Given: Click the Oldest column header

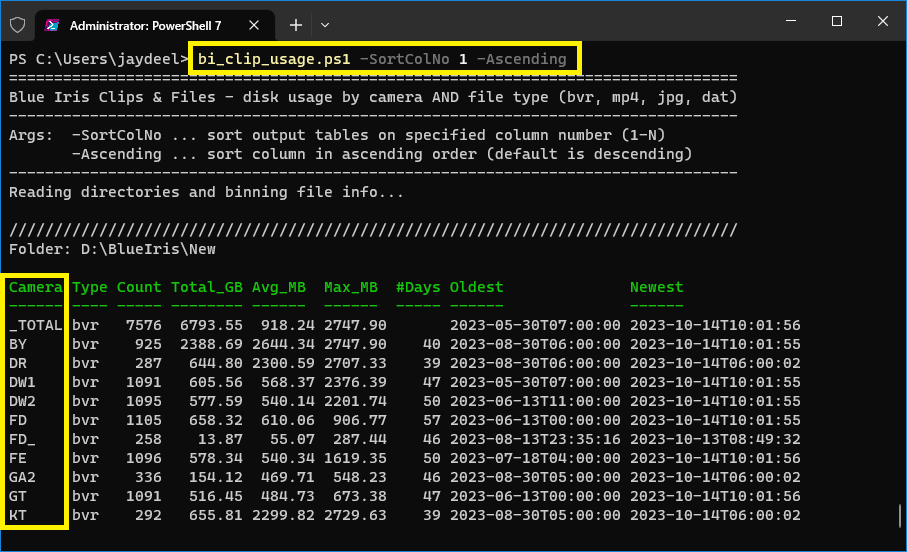Looking at the screenshot, I should [x=476, y=288].
